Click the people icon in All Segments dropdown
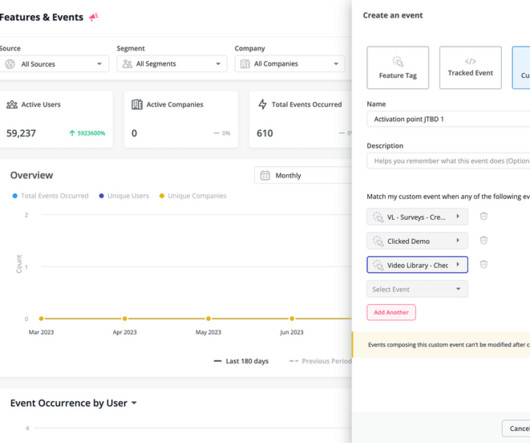The height and width of the screenshot is (443, 530). pyautogui.click(x=127, y=64)
